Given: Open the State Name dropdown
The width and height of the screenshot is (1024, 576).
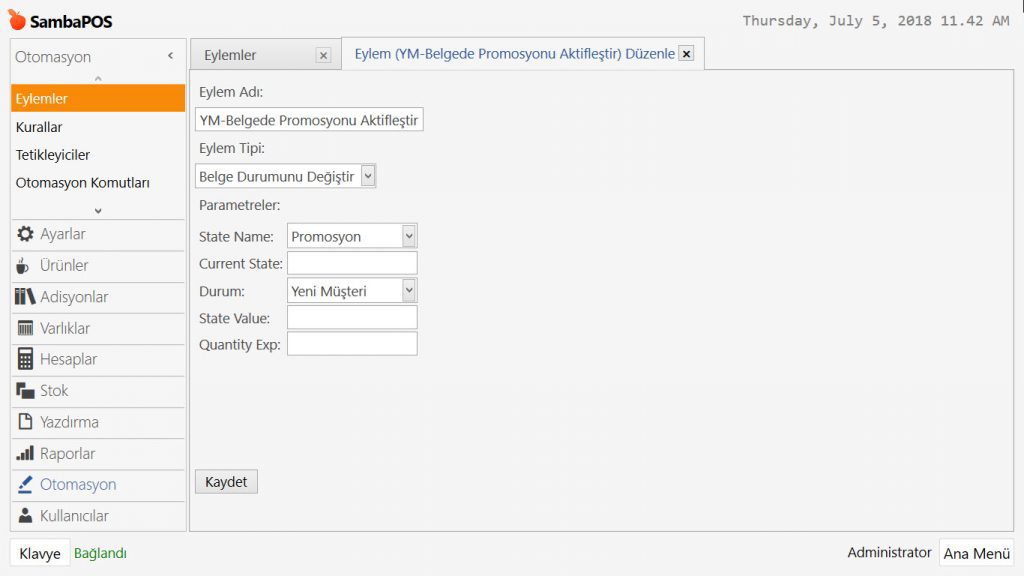Looking at the screenshot, I should [x=408, y=236].
